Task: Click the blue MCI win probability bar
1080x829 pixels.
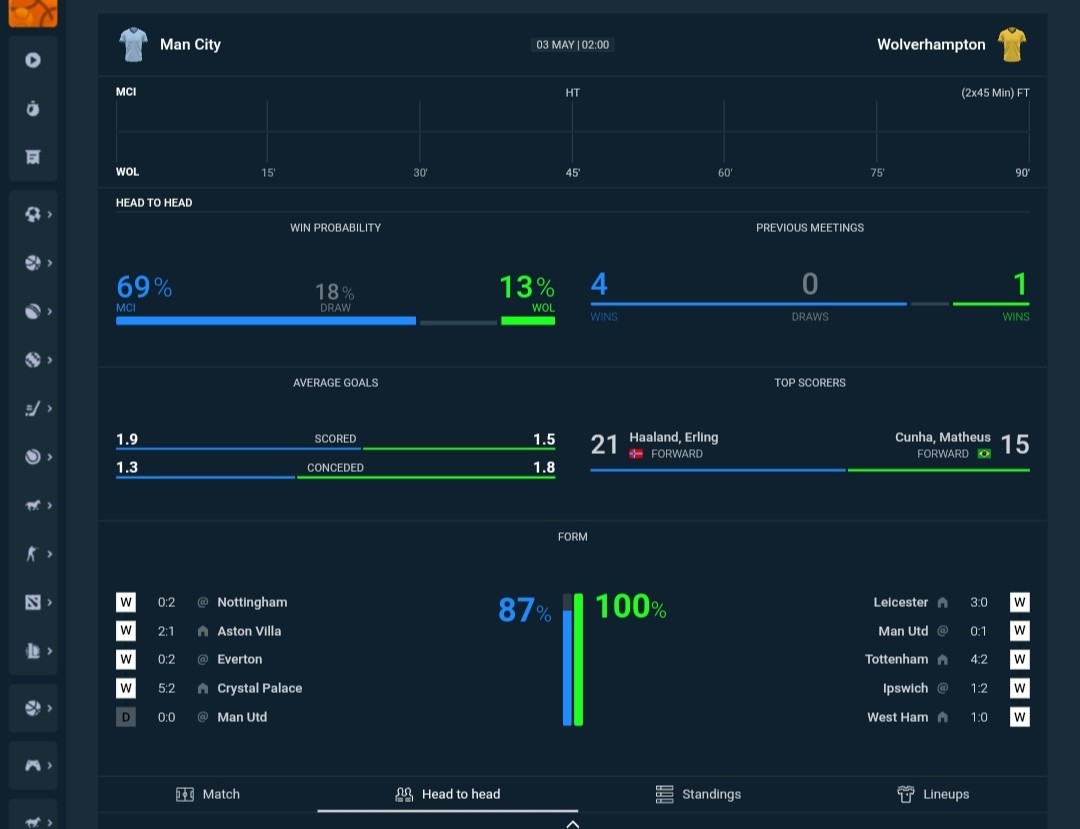Action: [266, 321]
